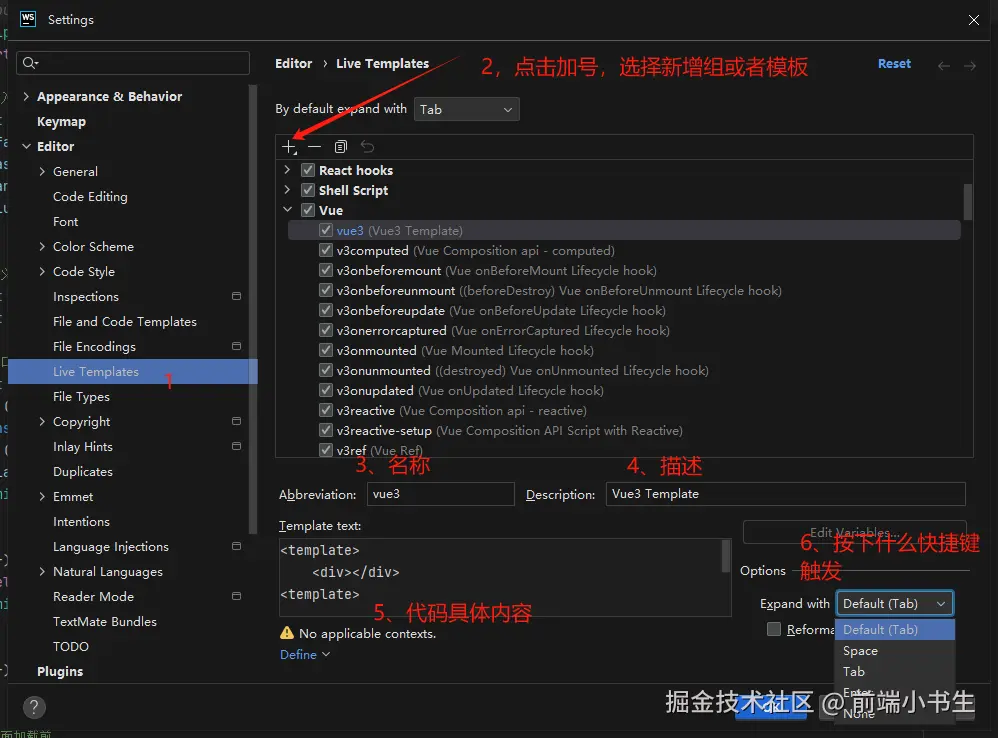Uncheck the vue3 template checkbox
Screen dimensions: 998x738
pyautogui.click(x=326, y=230)
